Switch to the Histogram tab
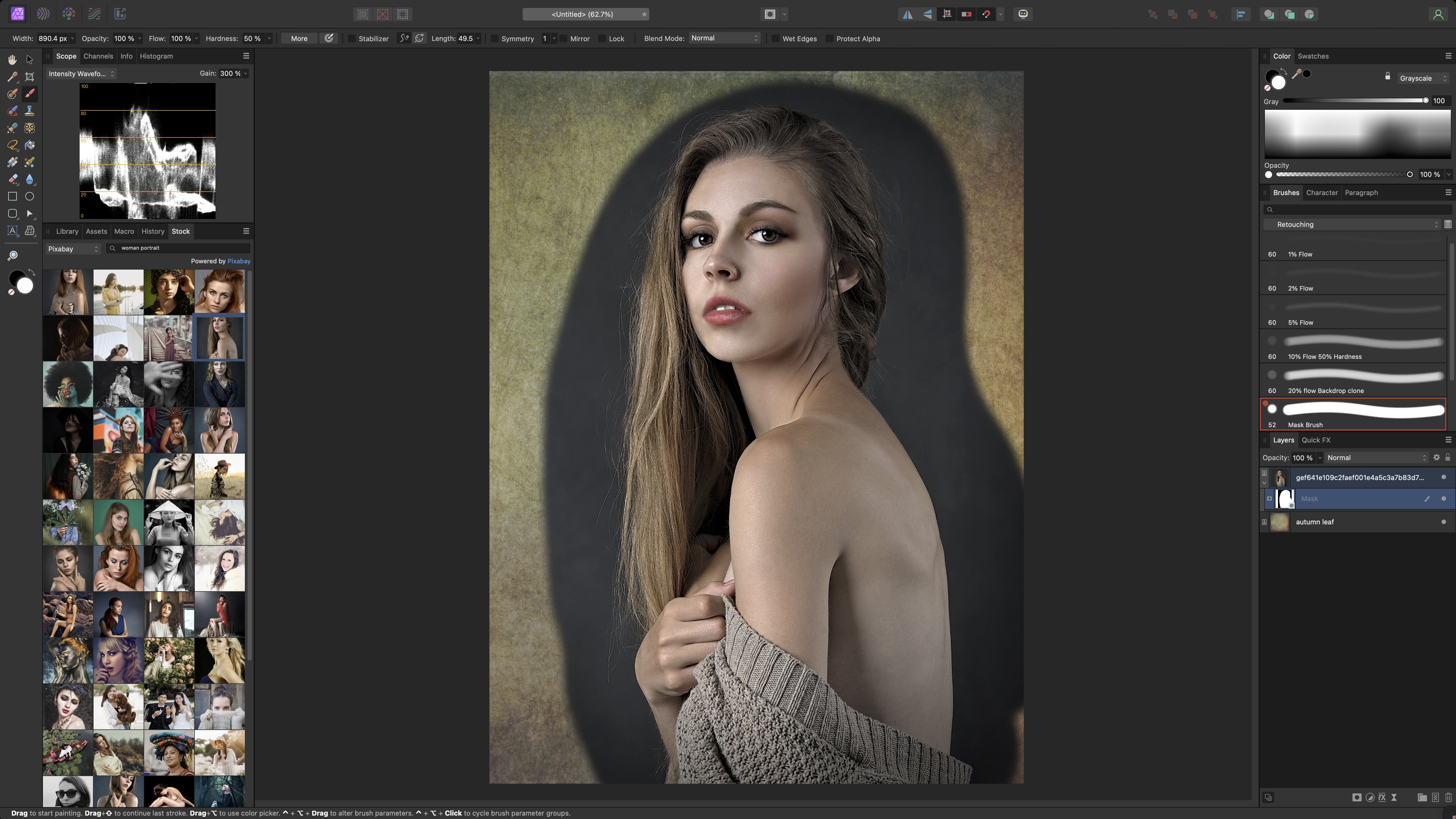1456x819 pixels. tap(156, 56)
